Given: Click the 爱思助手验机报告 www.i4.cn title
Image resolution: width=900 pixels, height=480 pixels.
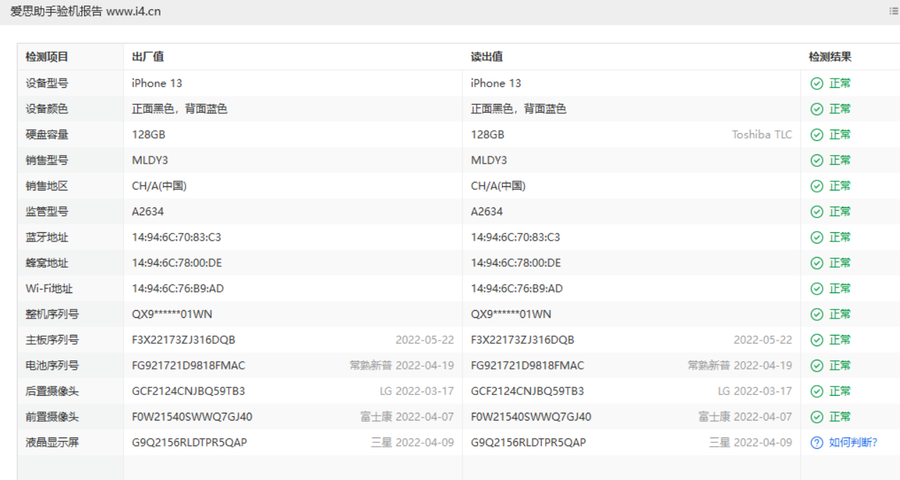Looking at the screenshot, I should coord(86,11).
